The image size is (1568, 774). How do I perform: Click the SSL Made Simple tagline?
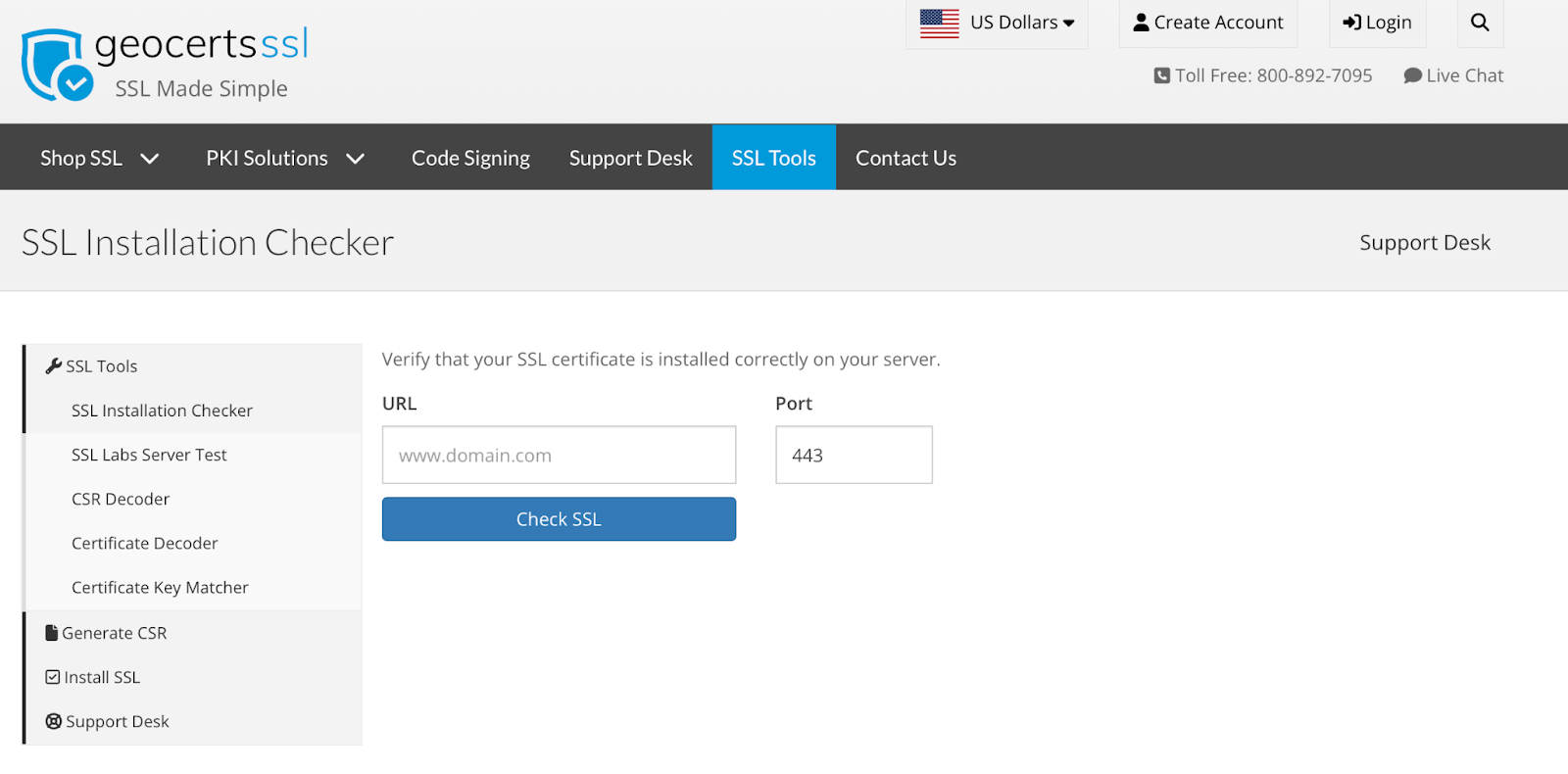pyautogui.click(x=202, y=89)
